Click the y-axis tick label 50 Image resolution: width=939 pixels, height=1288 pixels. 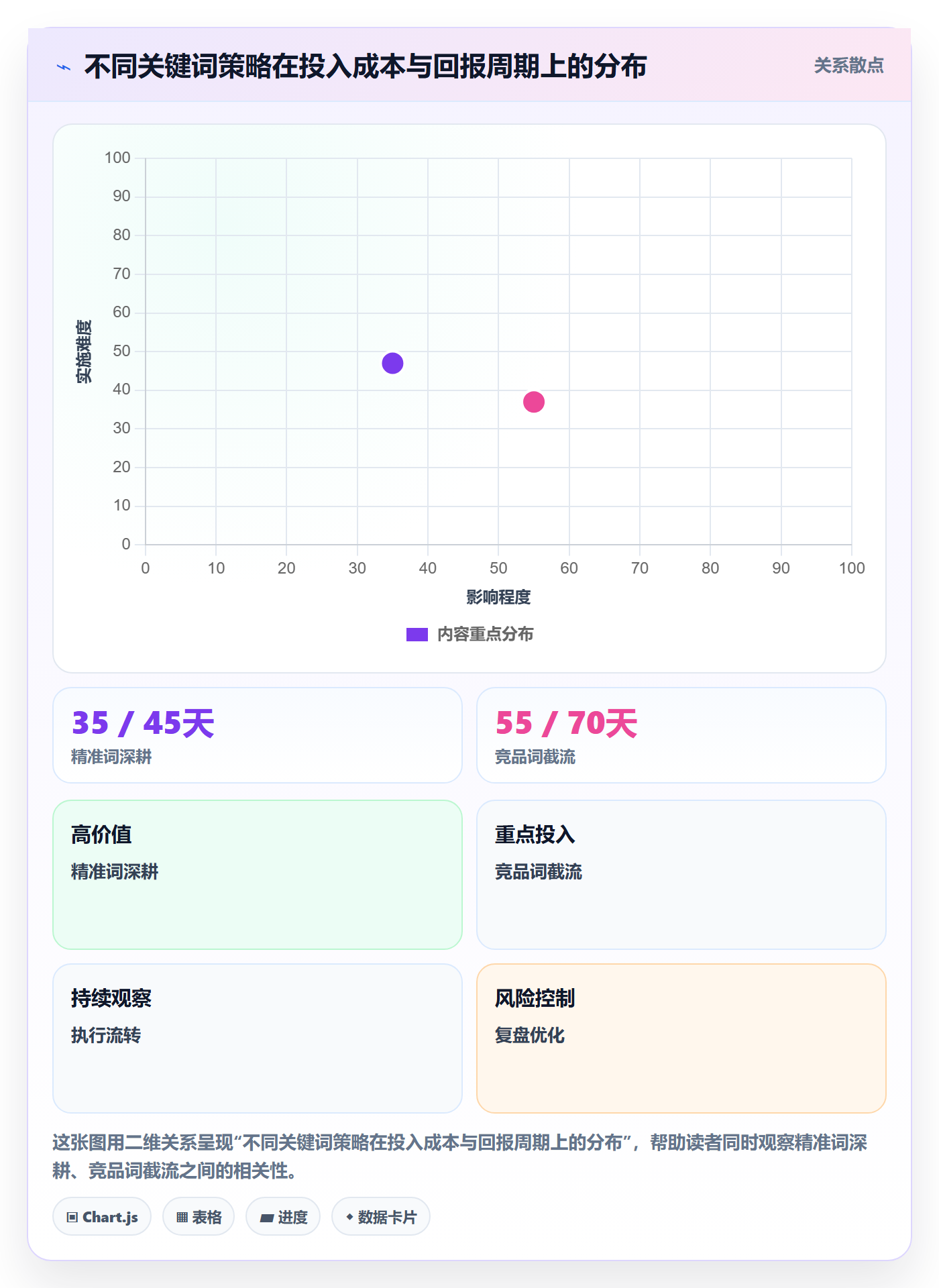tap(121, 351)
